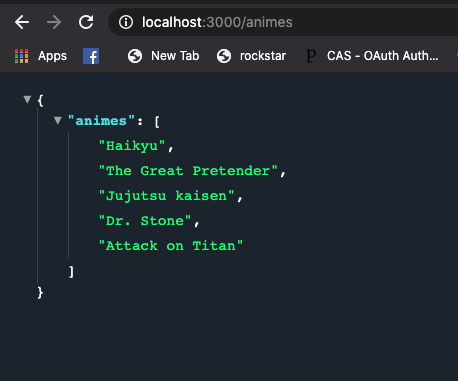Click the globe icon next to New Tab
This screenshot has height=381, width=458.
135,56
